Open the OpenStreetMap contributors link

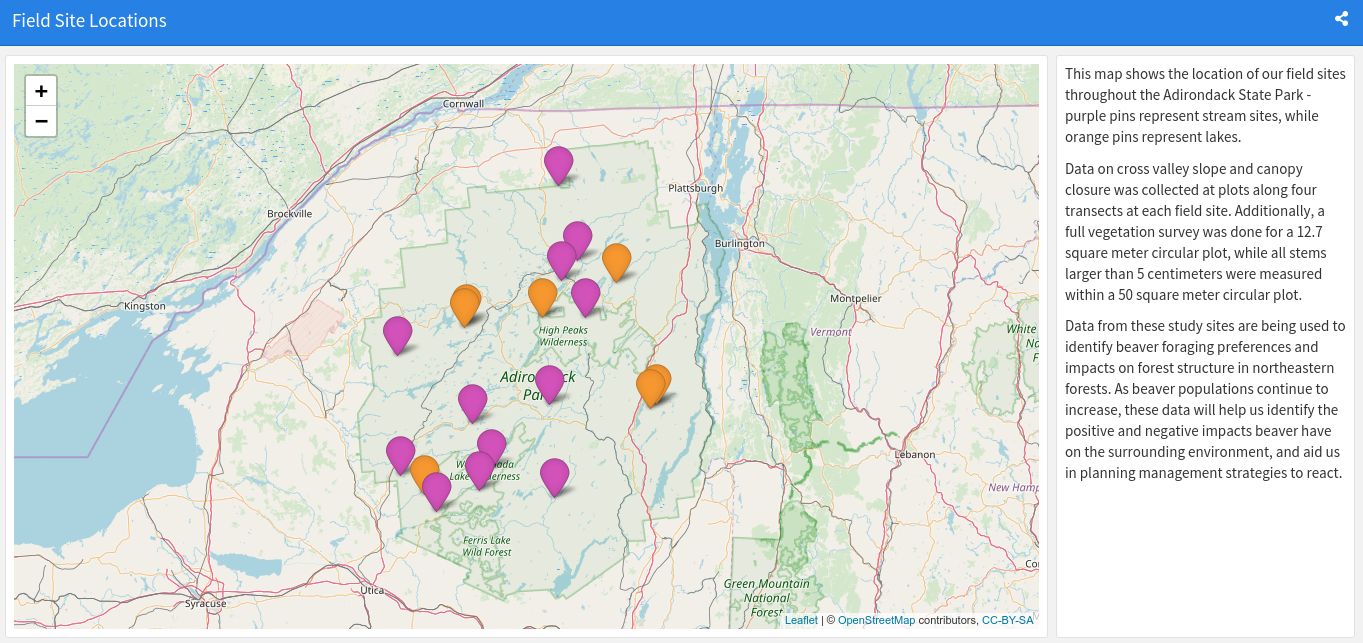[876, 620]
